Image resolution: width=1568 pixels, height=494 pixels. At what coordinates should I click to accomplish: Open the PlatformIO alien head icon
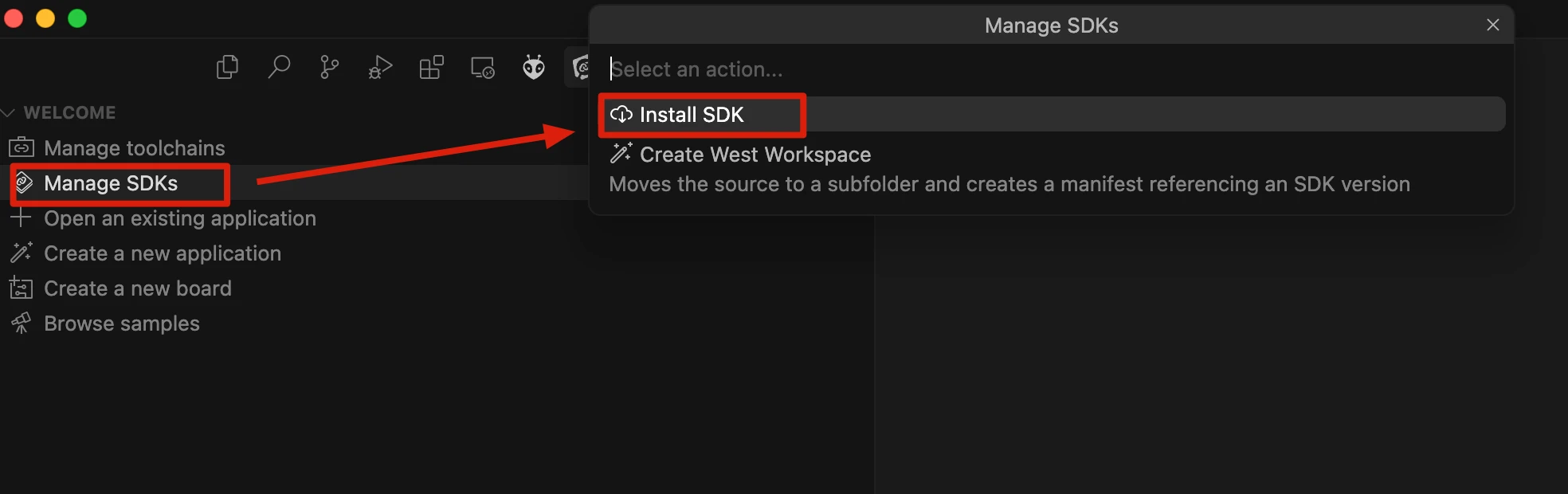coord(533,68)
